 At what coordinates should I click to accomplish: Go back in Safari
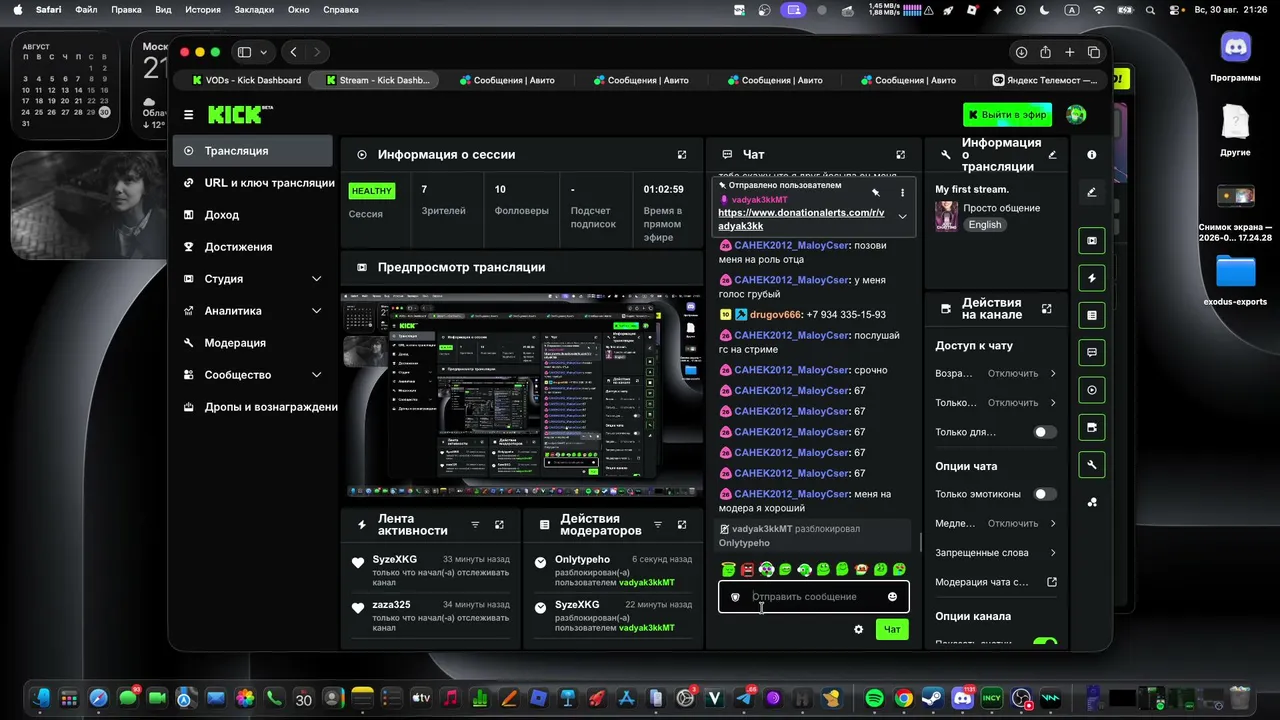pos(293,52)
